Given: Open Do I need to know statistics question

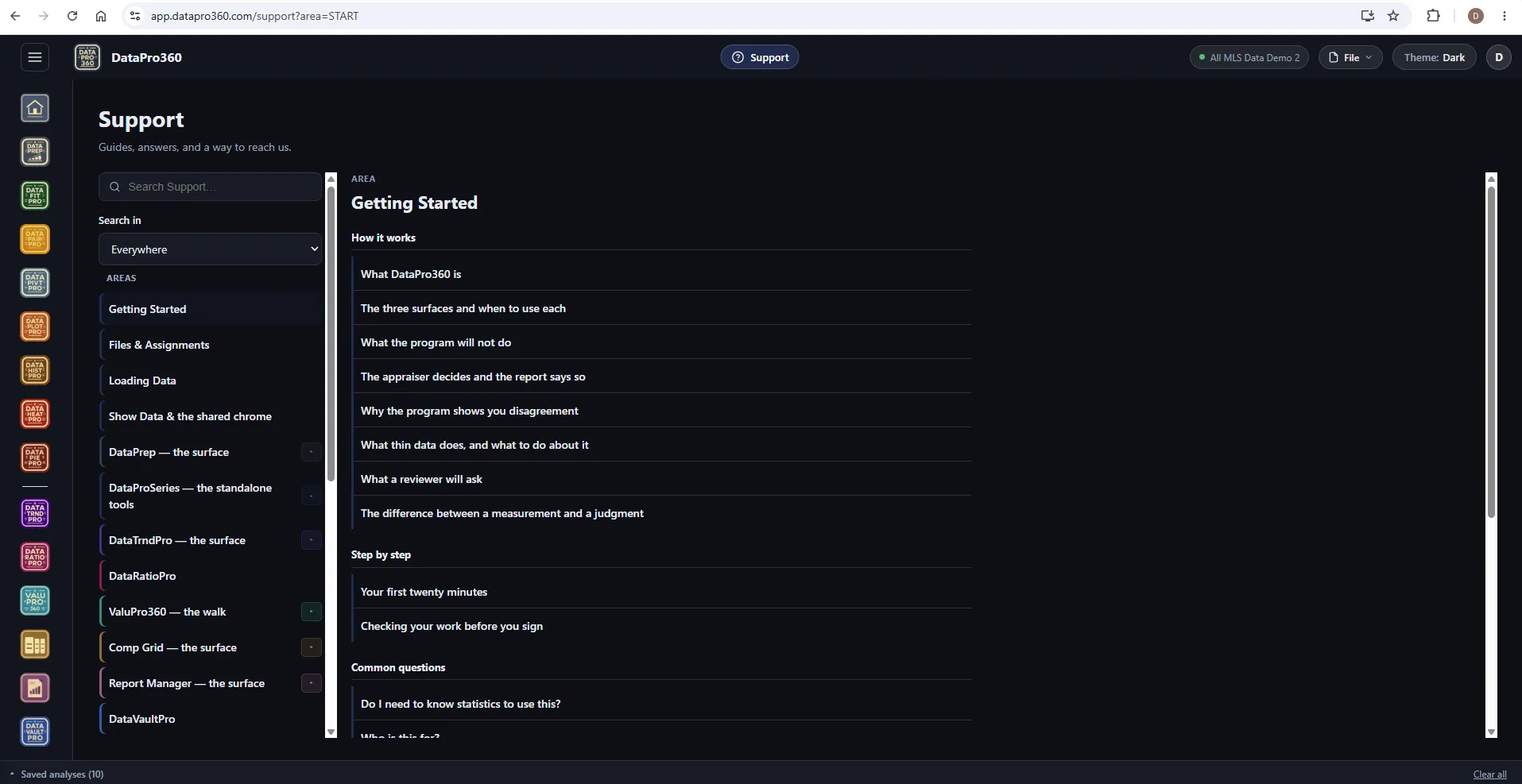Looking at the screenshot, I should 661,704.
